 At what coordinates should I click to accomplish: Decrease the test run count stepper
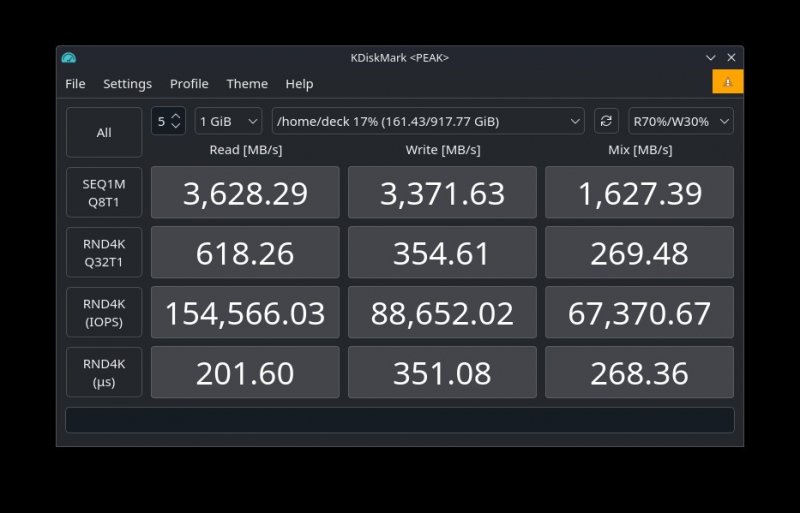176,126
